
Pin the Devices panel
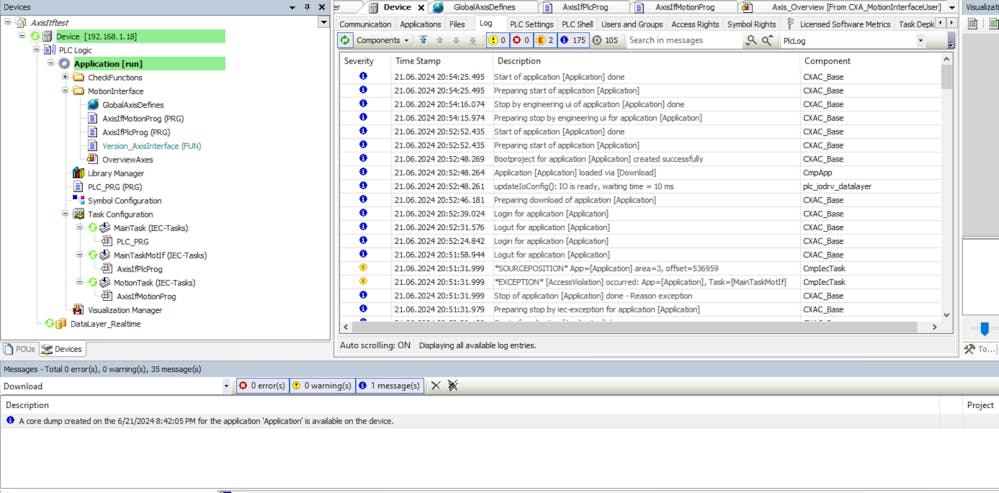tap(307, 7)
